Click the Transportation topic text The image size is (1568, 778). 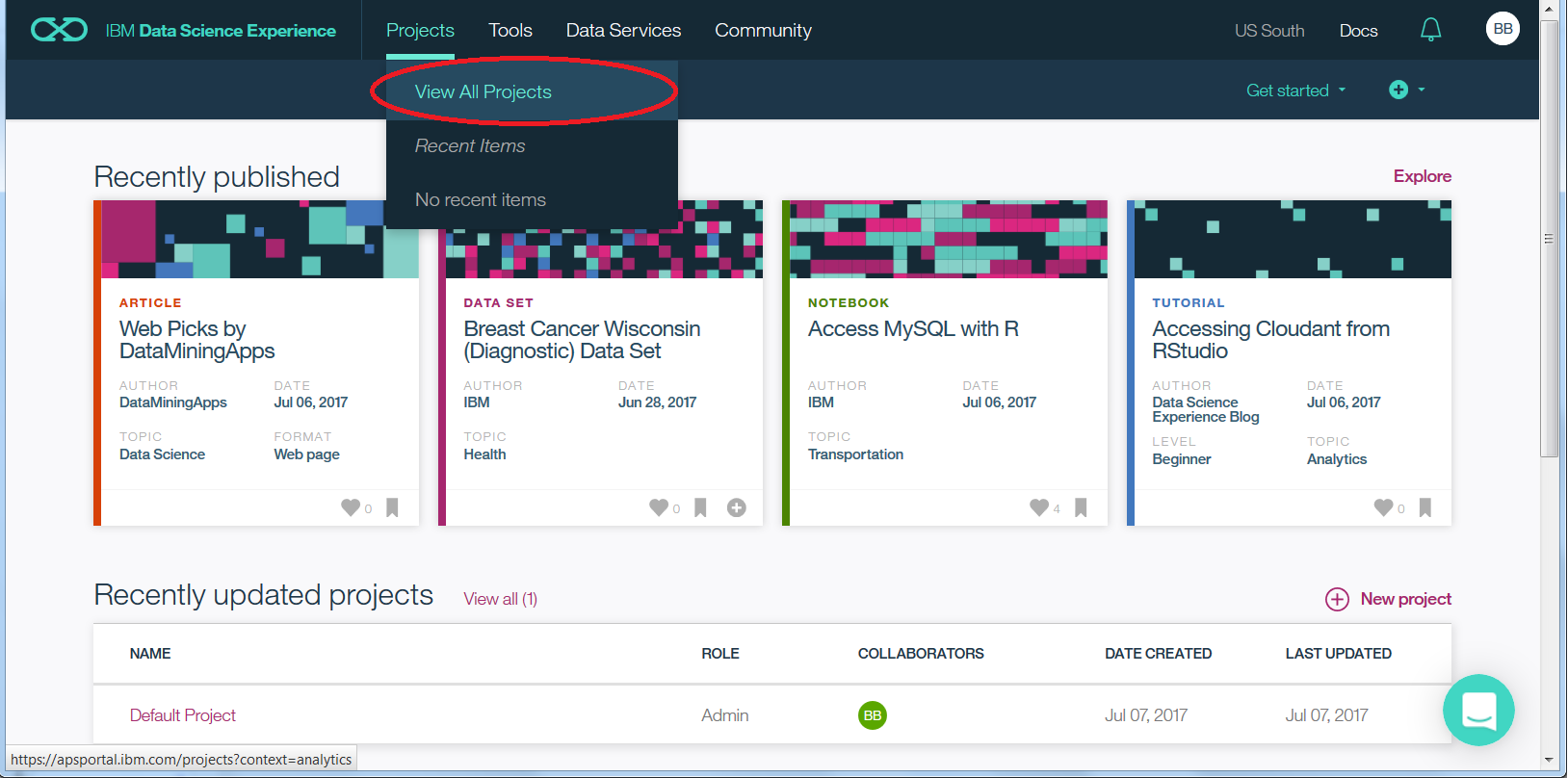855,454
